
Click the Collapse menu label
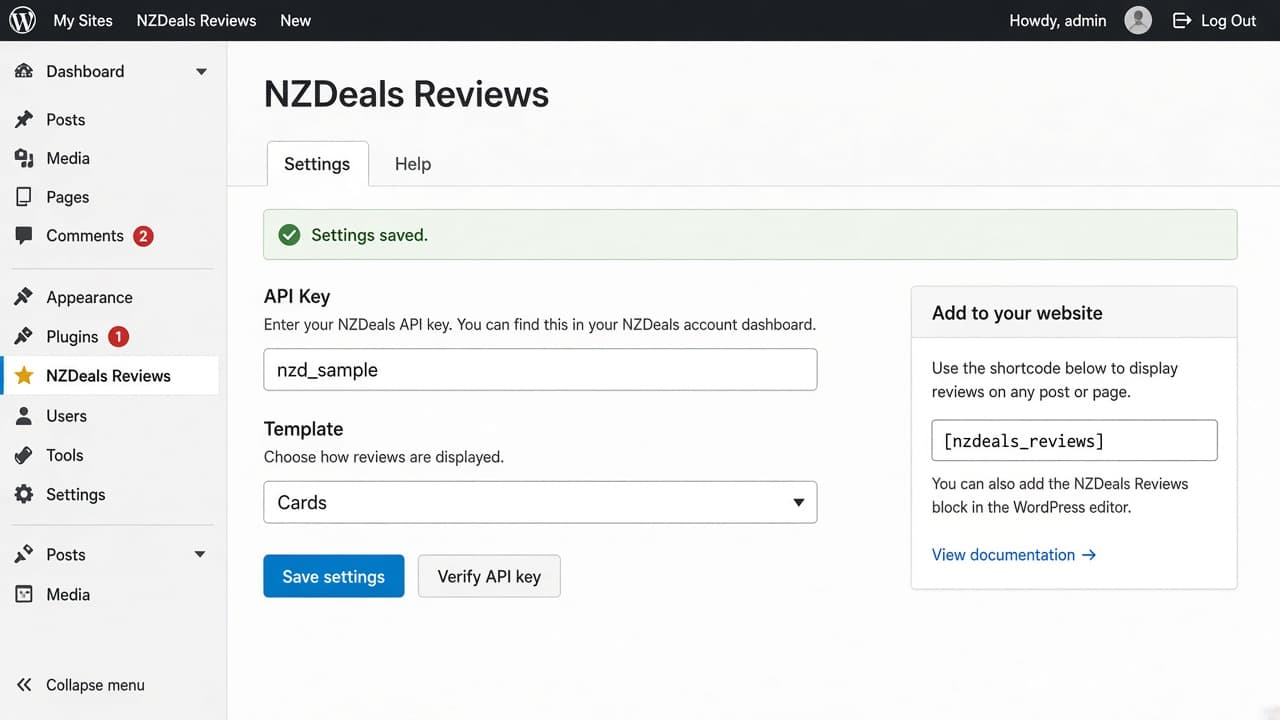point(95,685)
